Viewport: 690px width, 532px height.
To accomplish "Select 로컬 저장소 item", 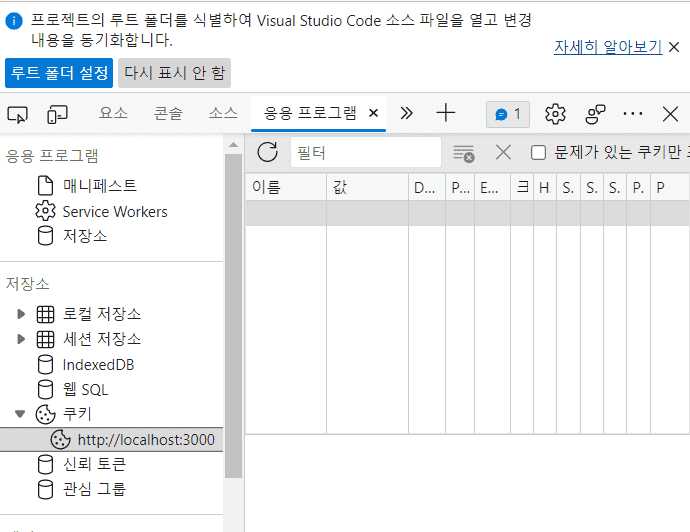I will point(102,314).
